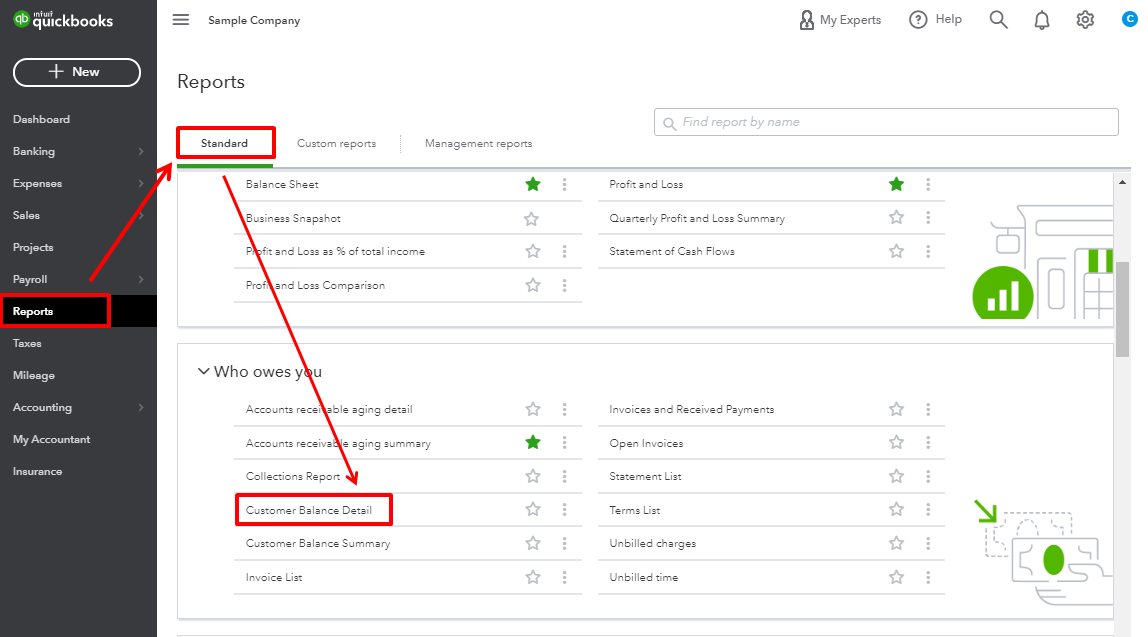The width and height of the screenshot is (1148, 637).
Task: Open the Collections Report
Action: coord(293,477)
